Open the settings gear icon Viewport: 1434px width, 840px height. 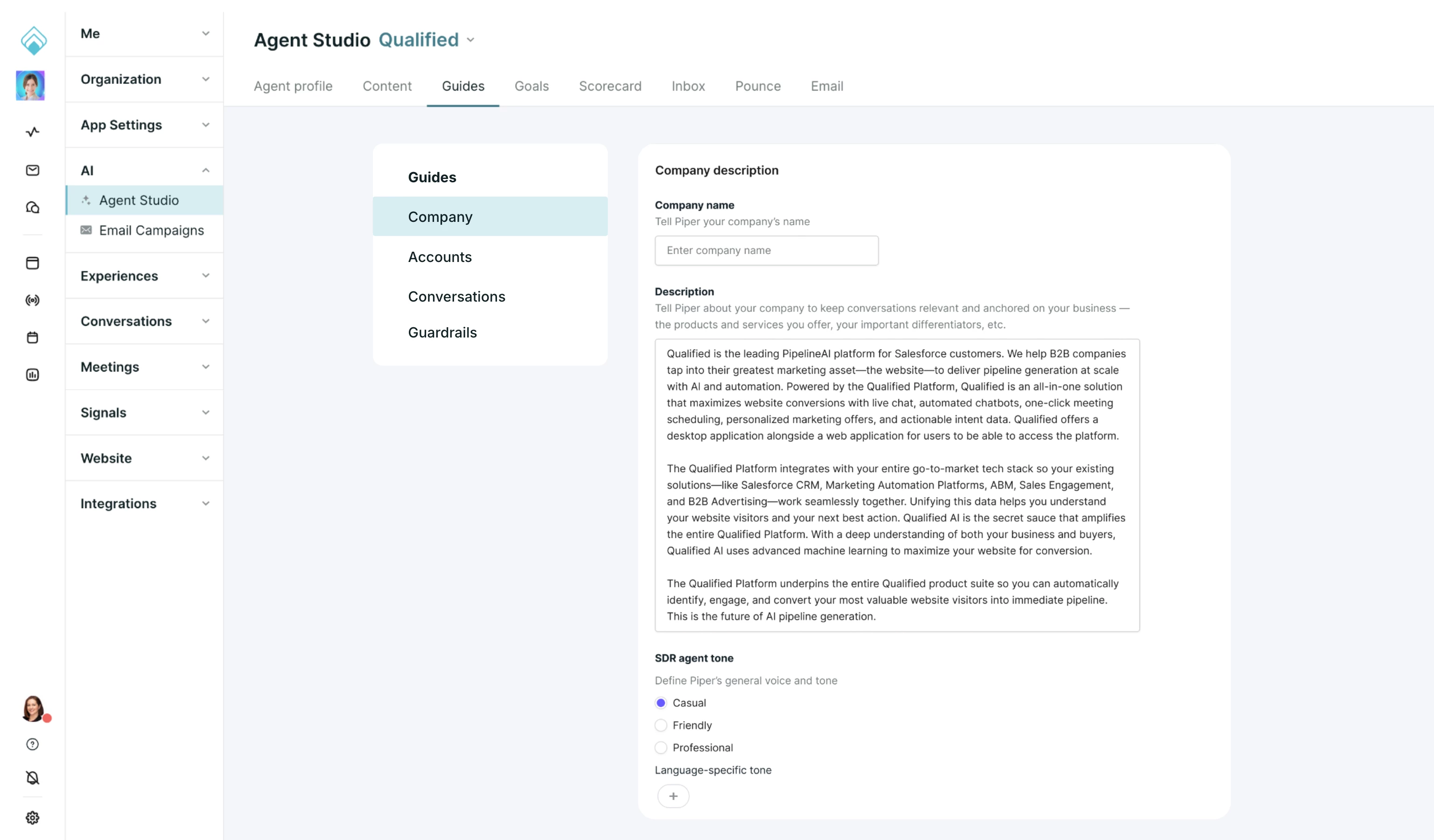[33, 818]
